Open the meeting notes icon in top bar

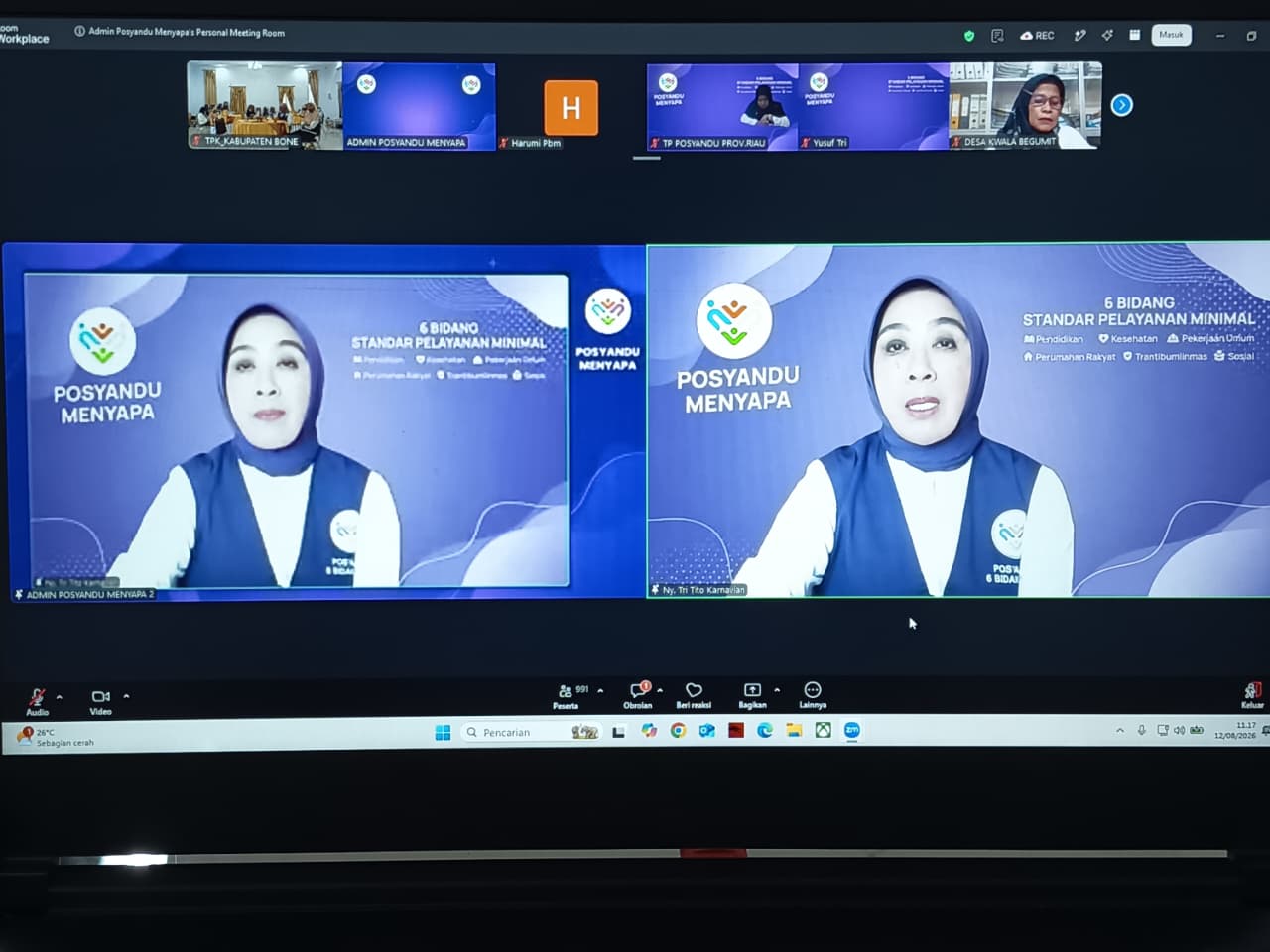[x=997, y=36]
